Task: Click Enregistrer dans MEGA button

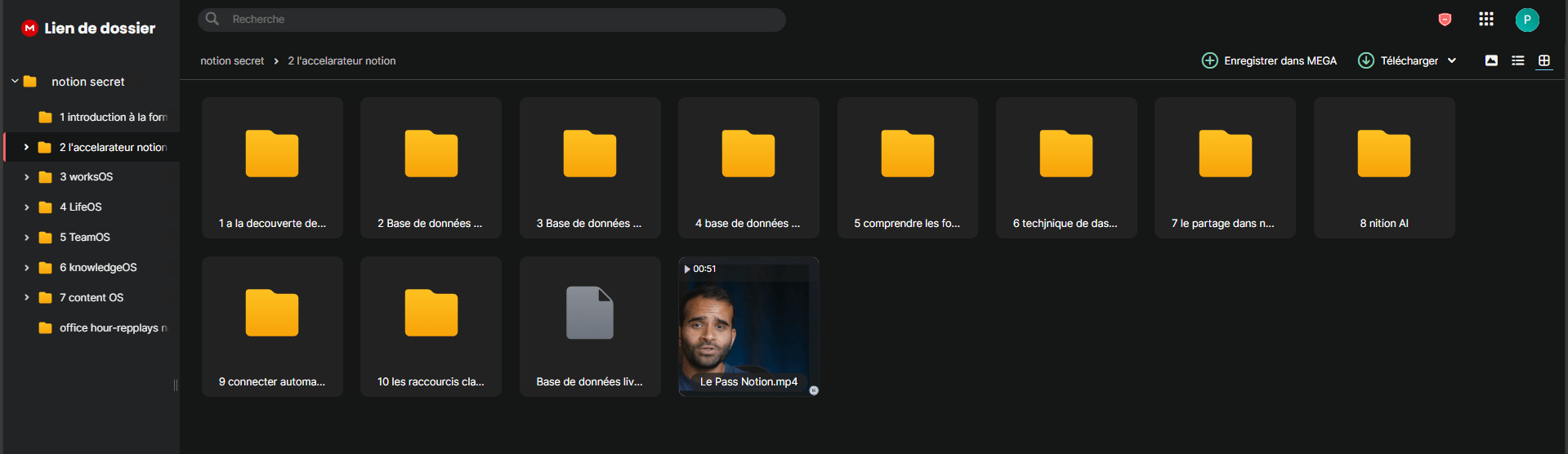Action: [x=1269, y=60]
